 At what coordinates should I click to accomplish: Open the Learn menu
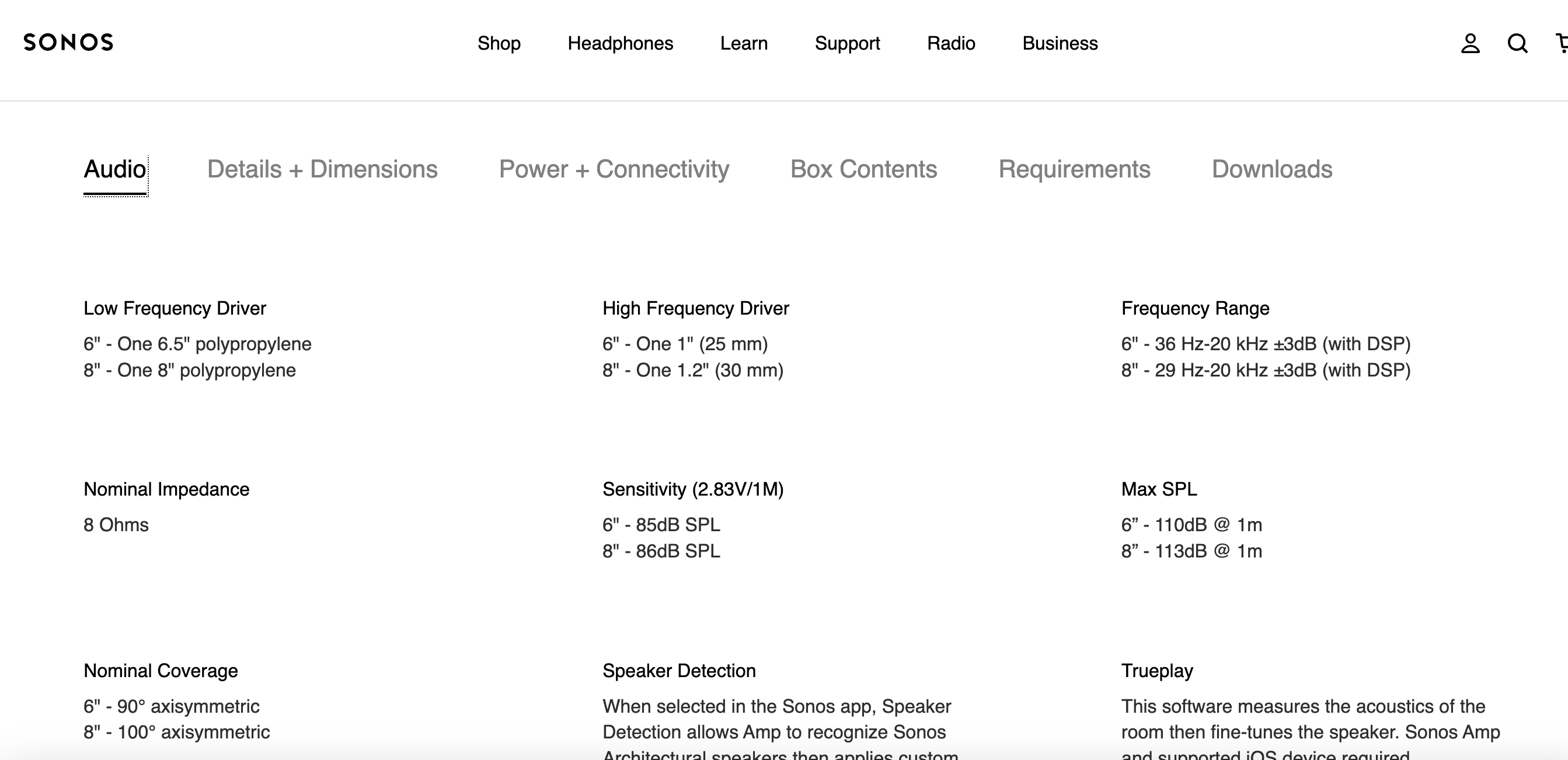point(744,43)
